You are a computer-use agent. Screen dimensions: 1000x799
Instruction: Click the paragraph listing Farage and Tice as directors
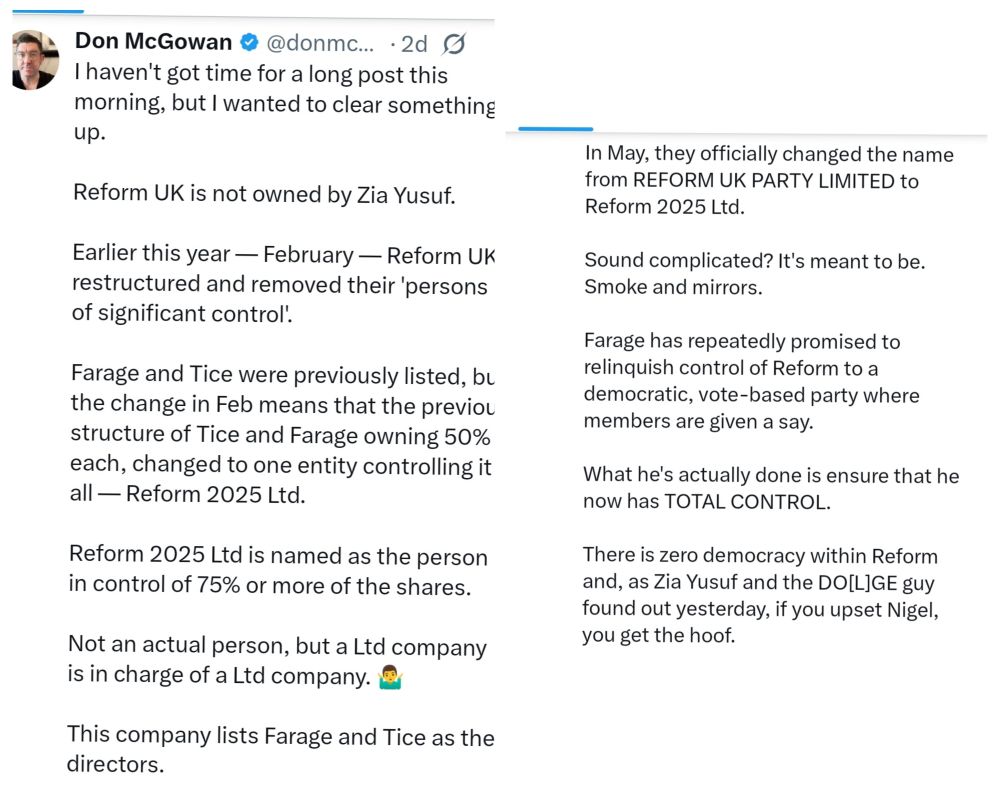(x=281, y=749)
